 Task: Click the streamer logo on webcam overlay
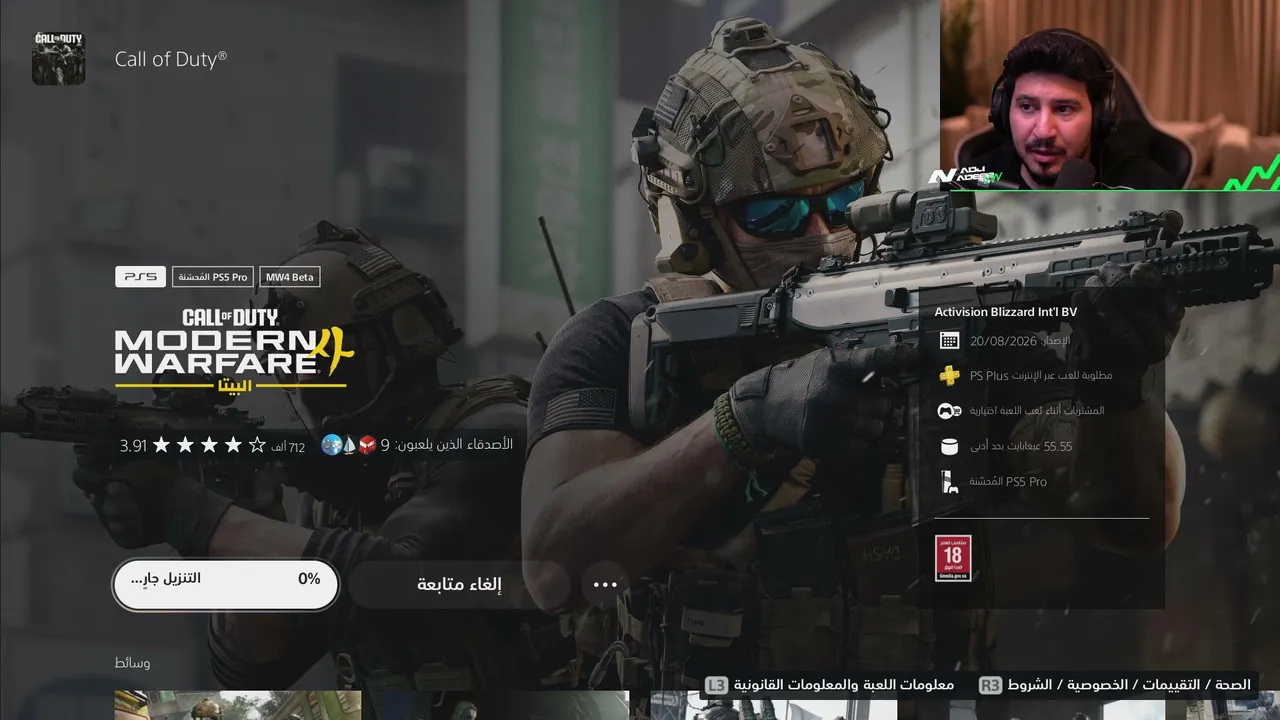tap(966, 175)
